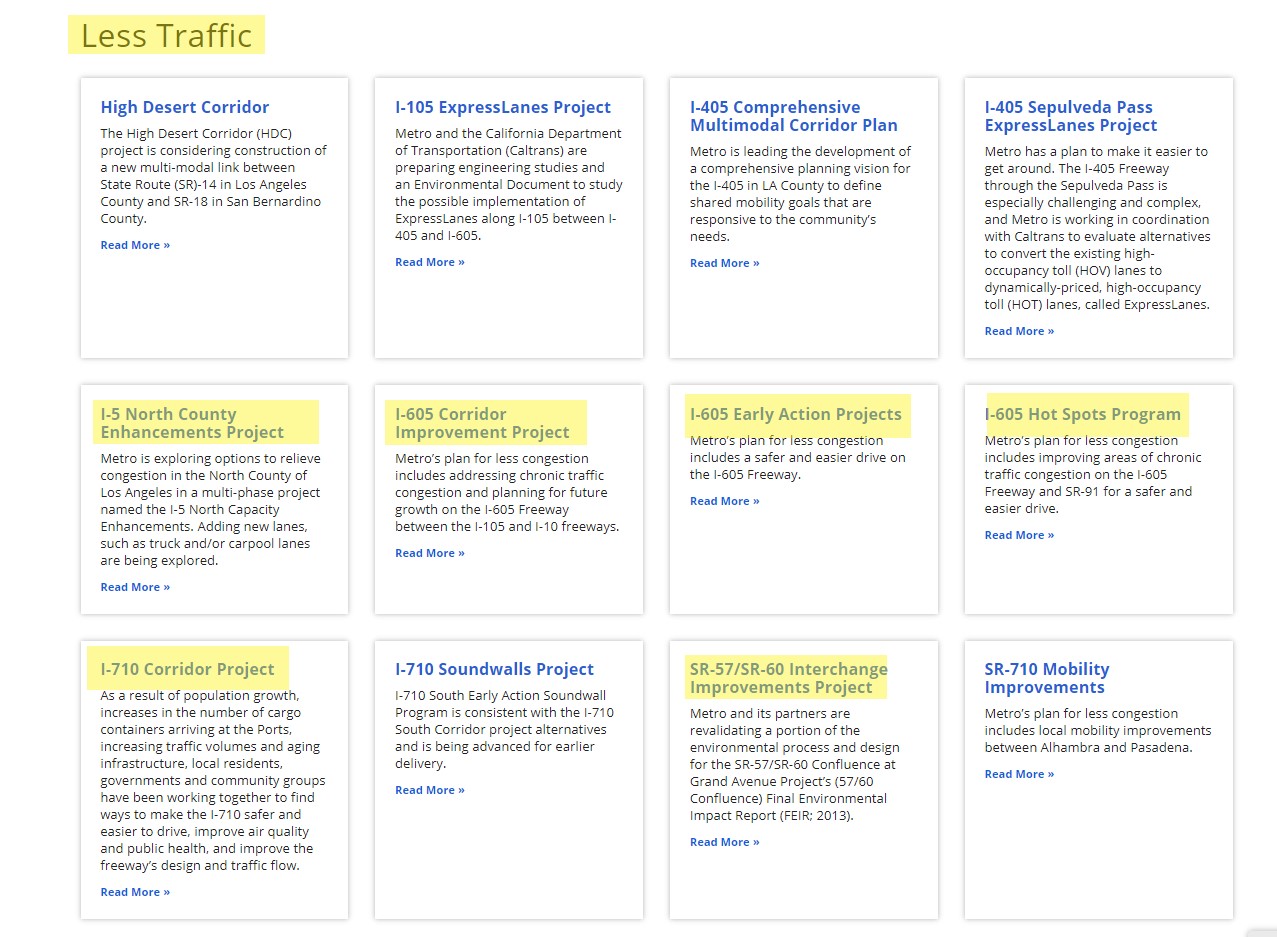Follow Read More for I-710 Soundwalls Project
The image size is (1277, 937).
point(429,790)
